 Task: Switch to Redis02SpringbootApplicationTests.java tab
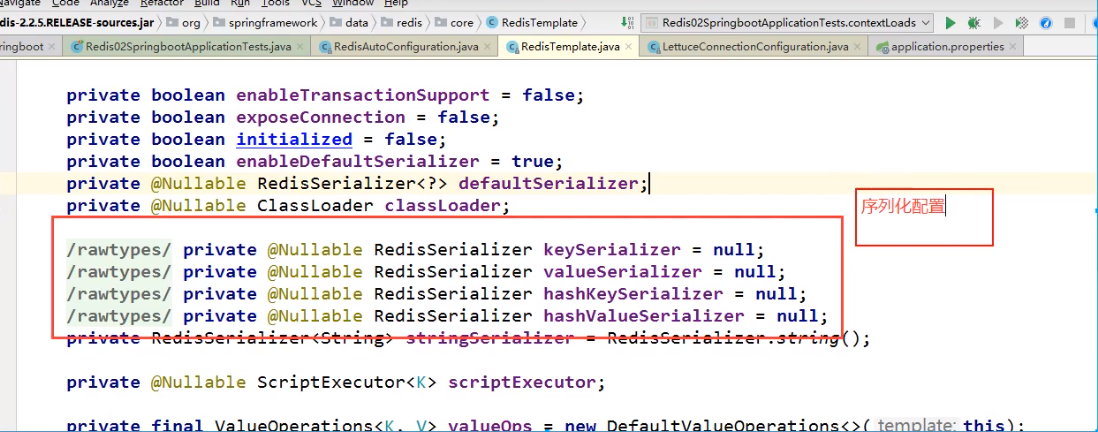pos(186,47)
